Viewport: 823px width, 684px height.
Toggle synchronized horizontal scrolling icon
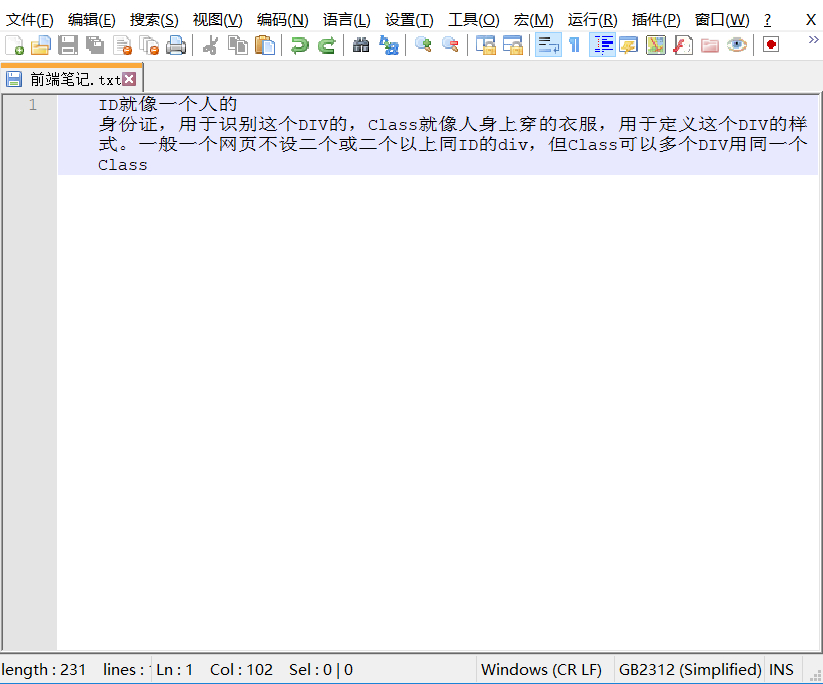tap(512, 45)
